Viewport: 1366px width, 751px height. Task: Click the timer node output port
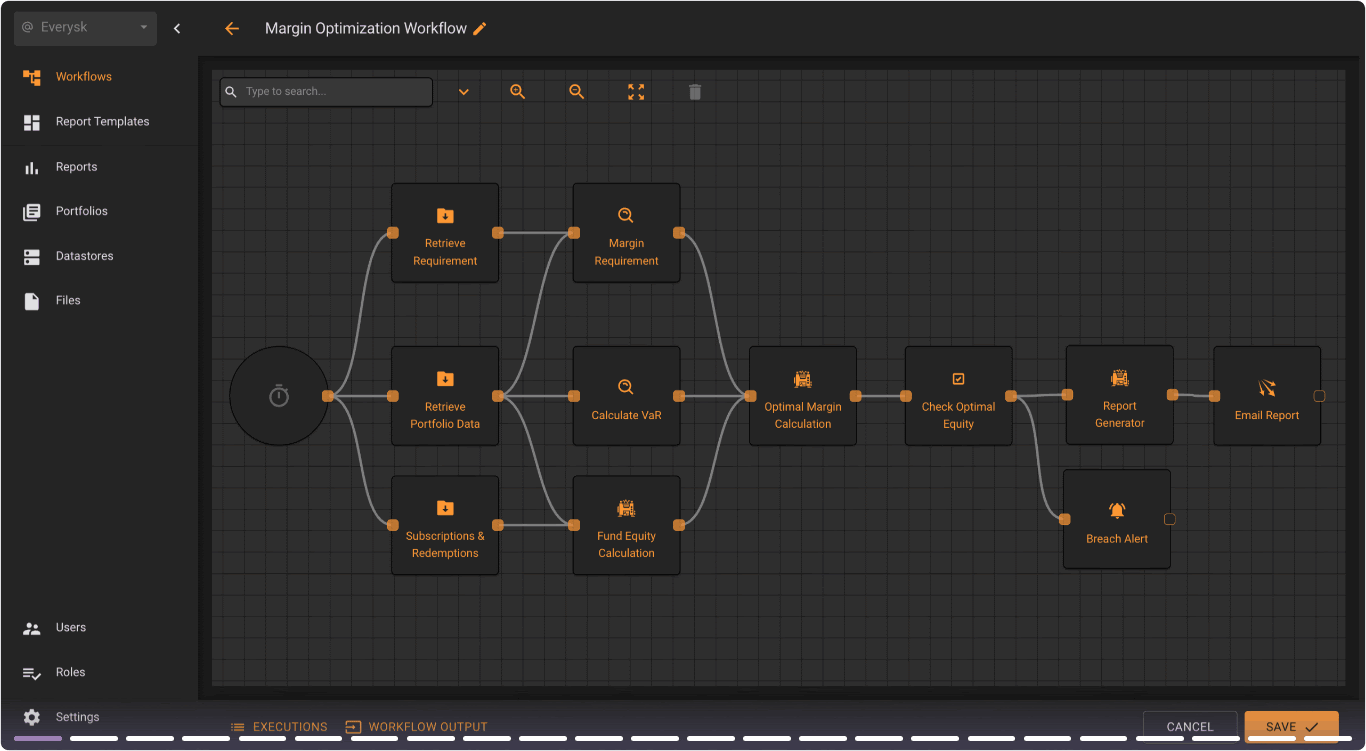[327, 396]
